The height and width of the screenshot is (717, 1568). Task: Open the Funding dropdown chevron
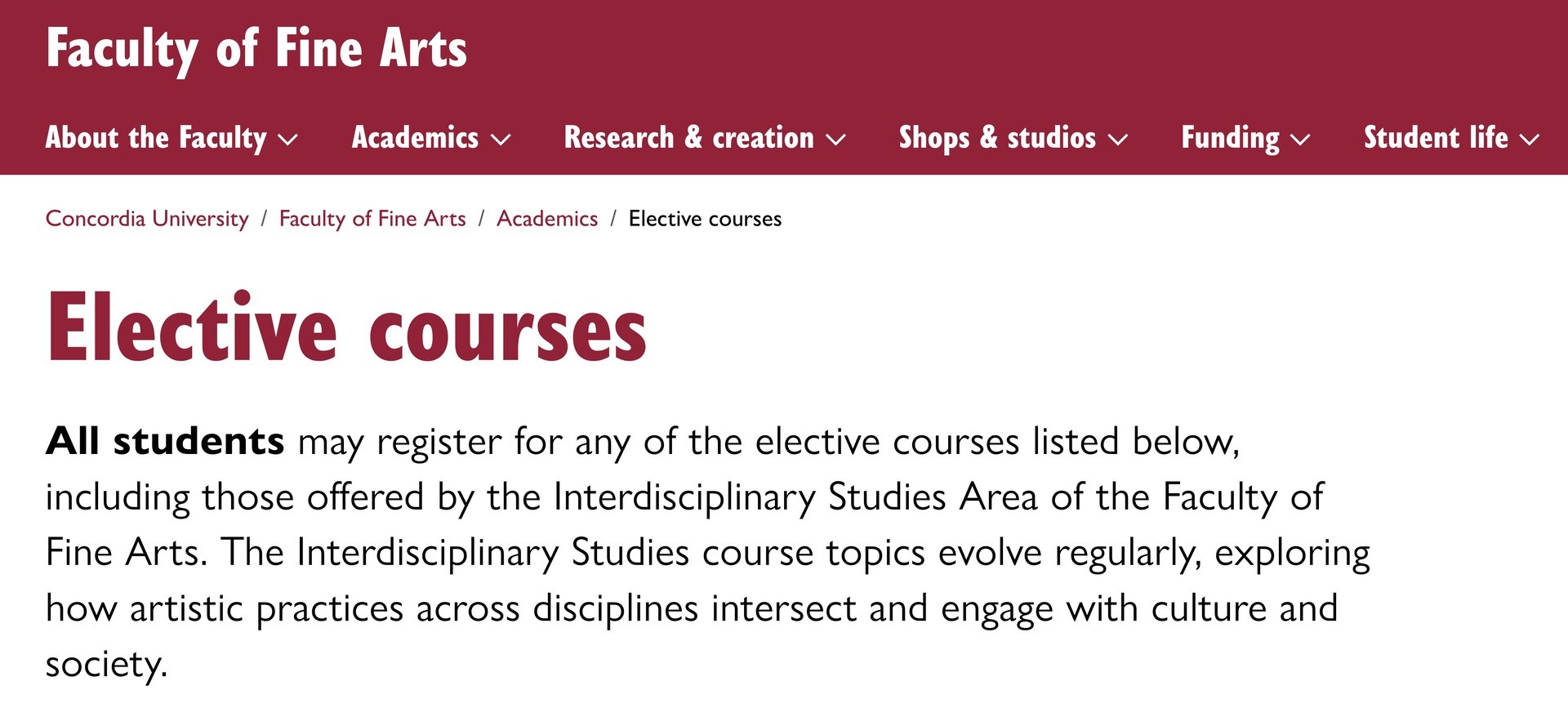point(1300,140)
